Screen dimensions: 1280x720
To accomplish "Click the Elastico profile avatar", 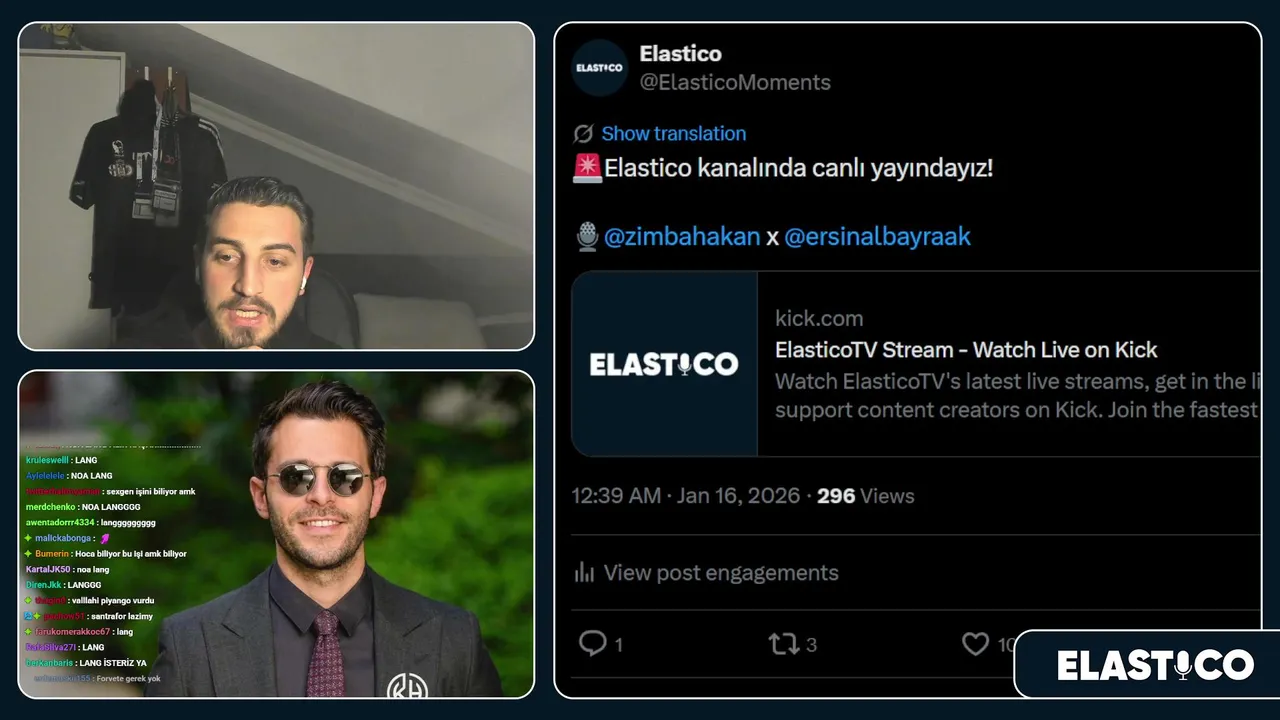I will click(x=599, y=67).
